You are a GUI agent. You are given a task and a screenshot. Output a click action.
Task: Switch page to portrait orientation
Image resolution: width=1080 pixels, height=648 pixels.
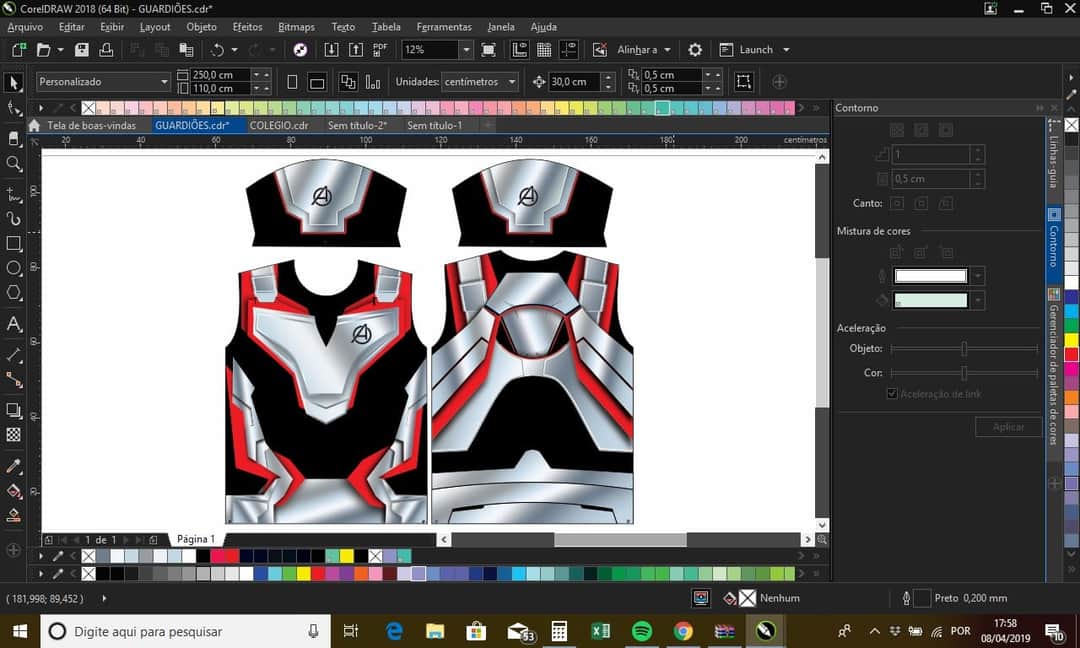(x=292, y=82)
